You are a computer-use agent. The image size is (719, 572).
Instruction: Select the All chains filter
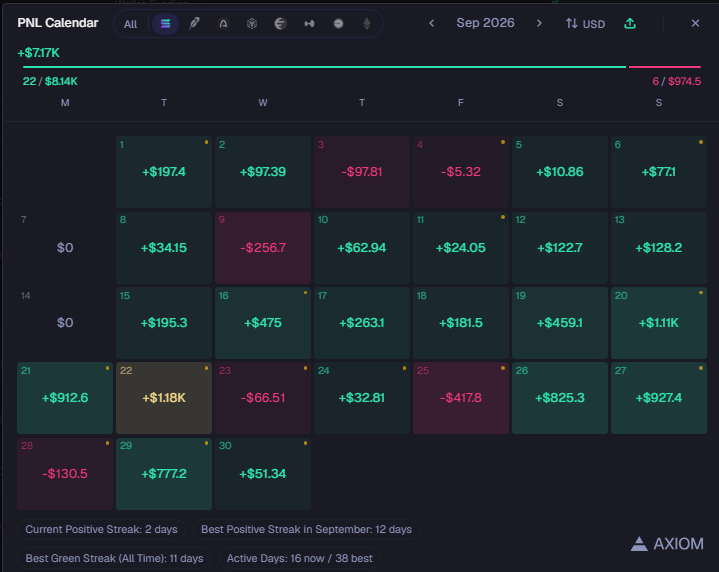[130, 24]
